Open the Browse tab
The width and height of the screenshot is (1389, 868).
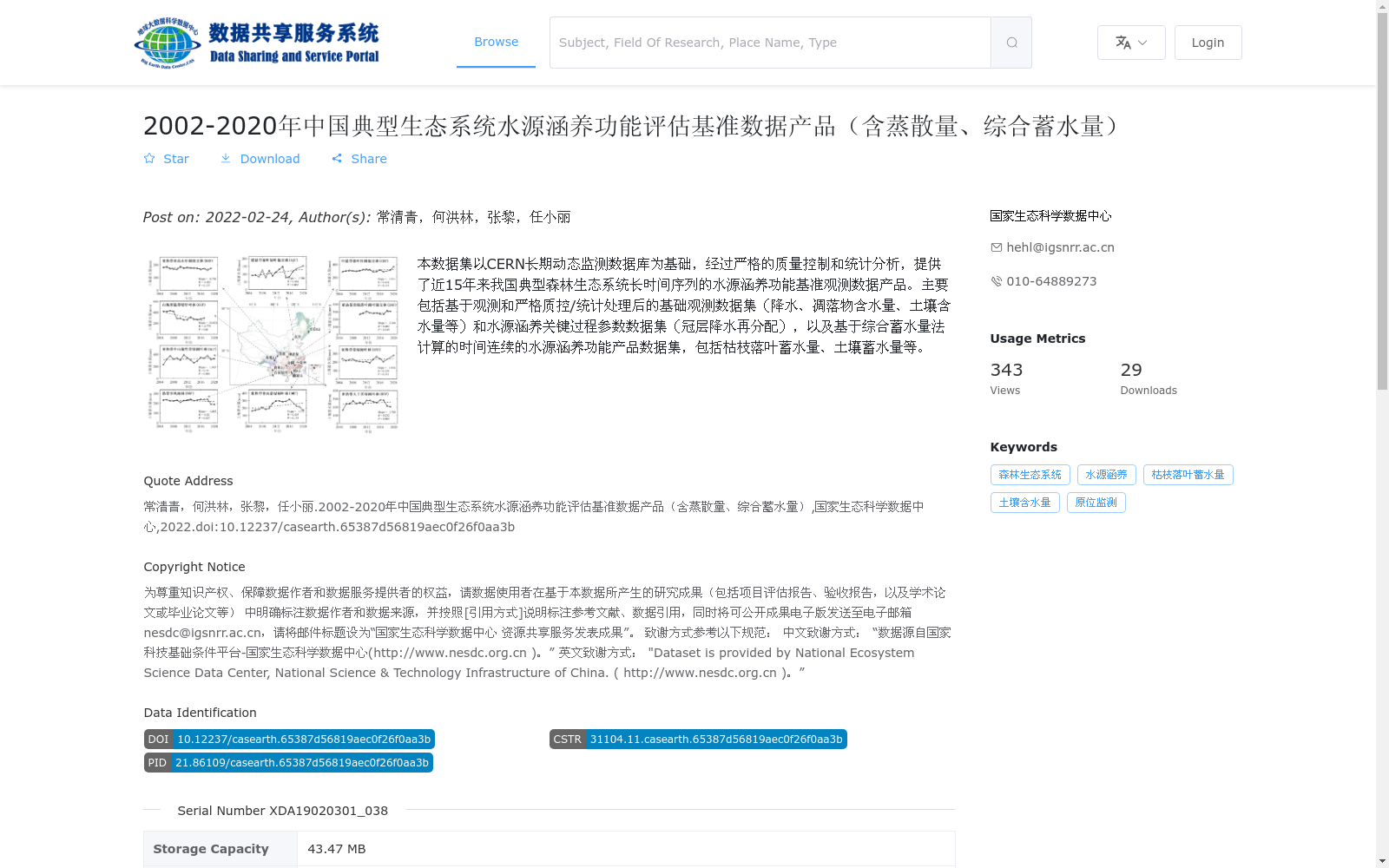coord(496,42)
